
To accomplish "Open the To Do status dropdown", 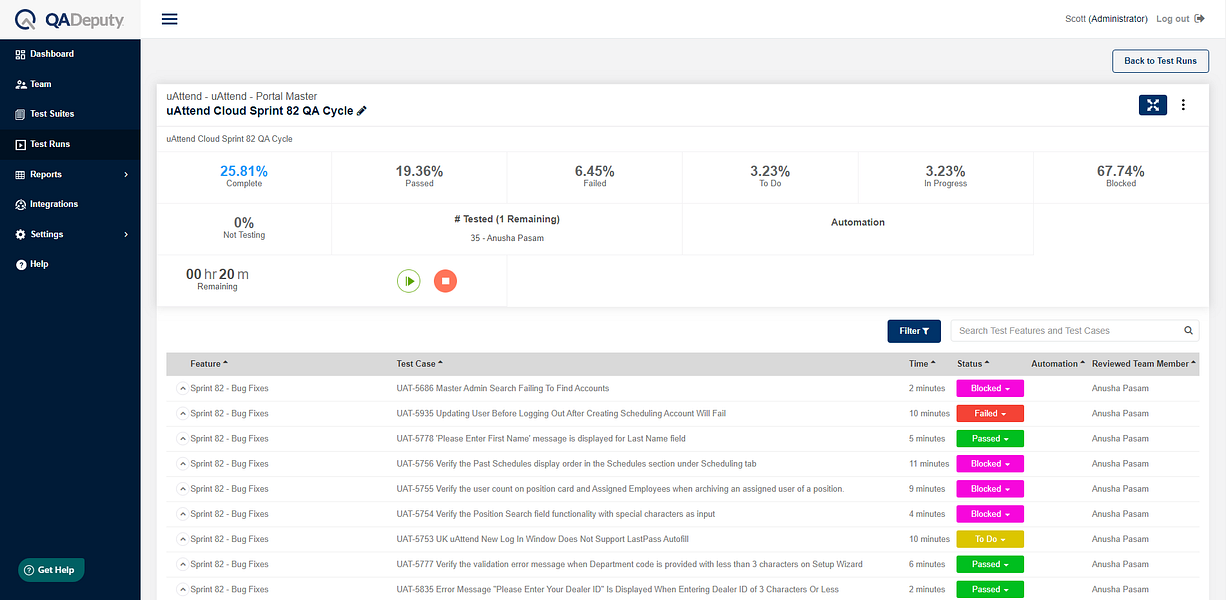I will point(990,539).
